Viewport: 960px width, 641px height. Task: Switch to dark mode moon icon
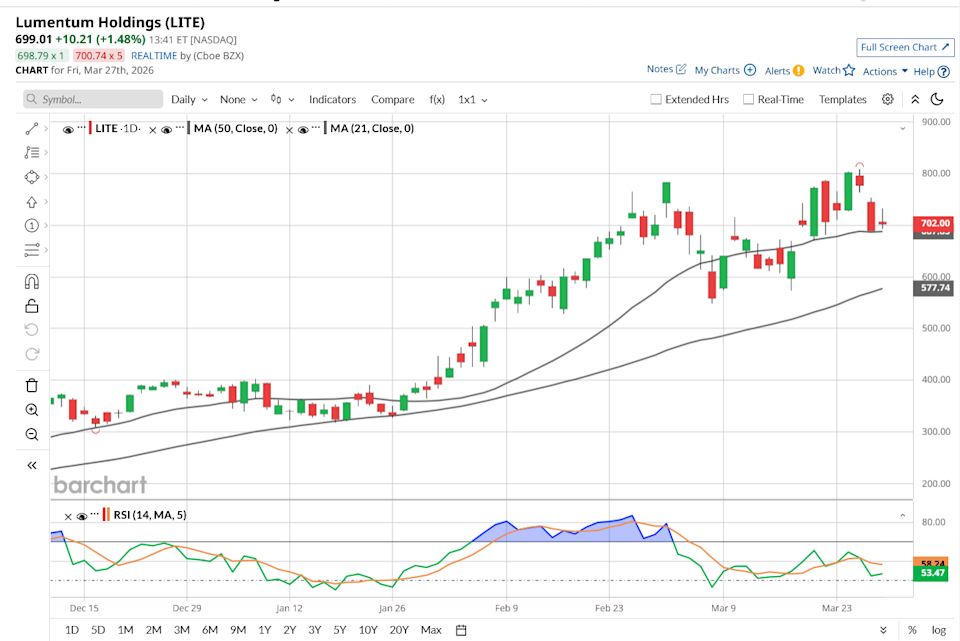pos(937,99)
